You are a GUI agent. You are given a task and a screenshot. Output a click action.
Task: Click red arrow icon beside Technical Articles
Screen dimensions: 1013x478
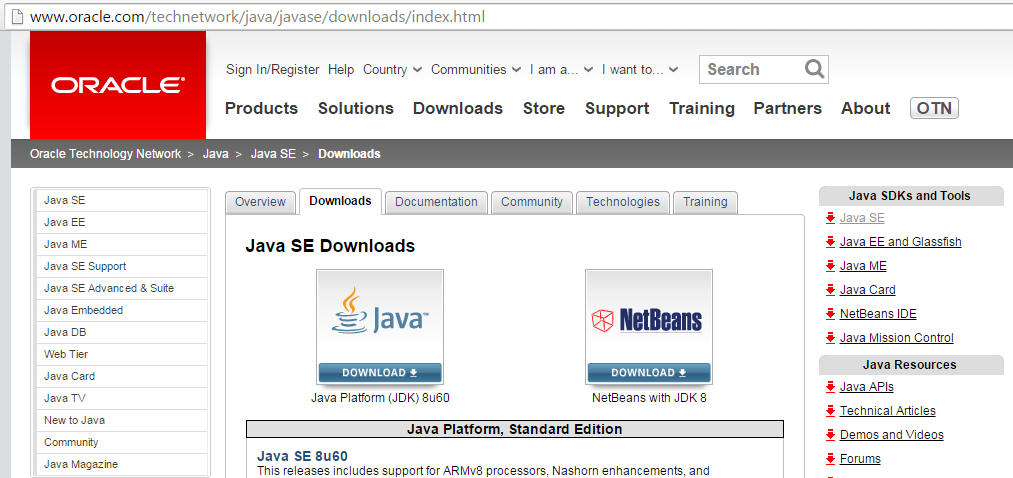pyautogui.click(x=830, y=411)
